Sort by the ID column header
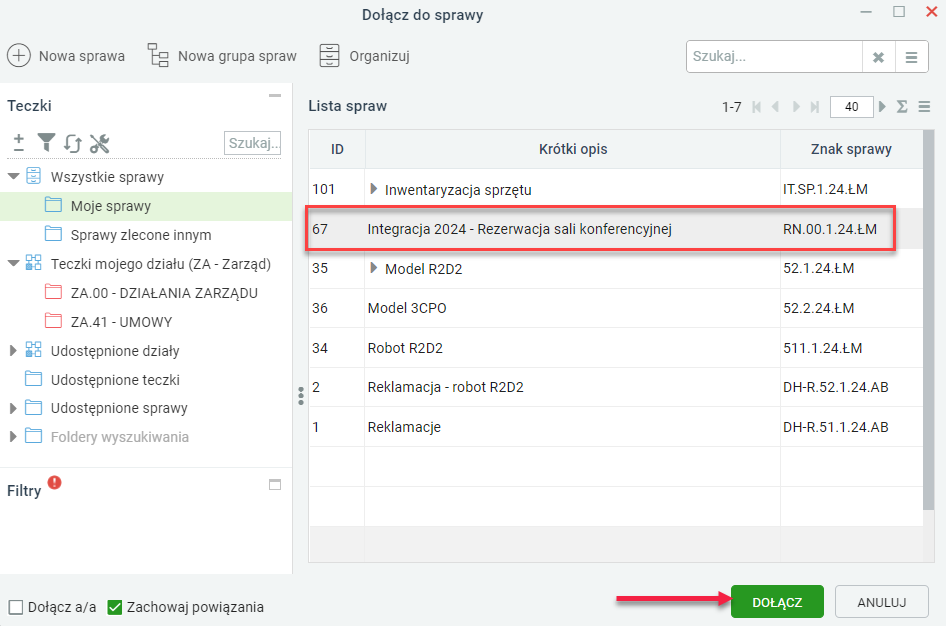 (x=337, y=149)
